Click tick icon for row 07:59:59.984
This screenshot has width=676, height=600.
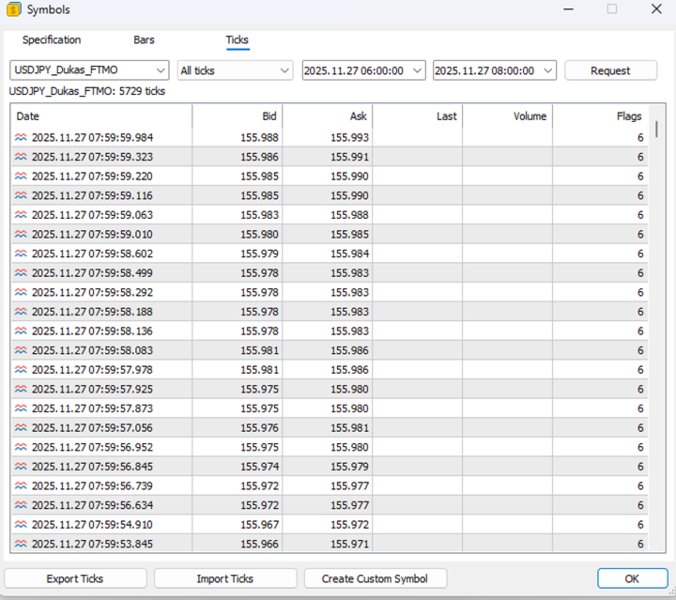tap(21, 138)
